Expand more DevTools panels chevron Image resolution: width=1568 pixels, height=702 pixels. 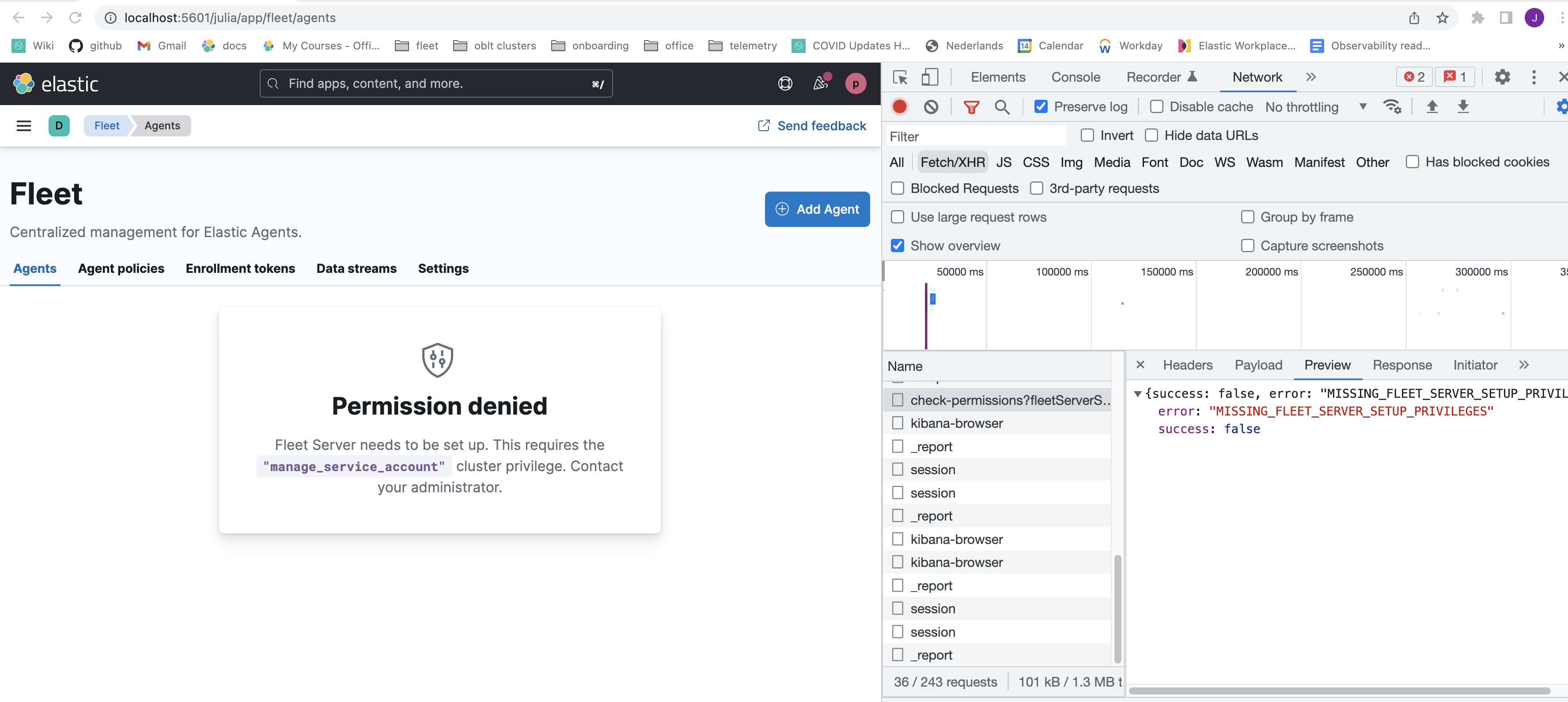1310,77
